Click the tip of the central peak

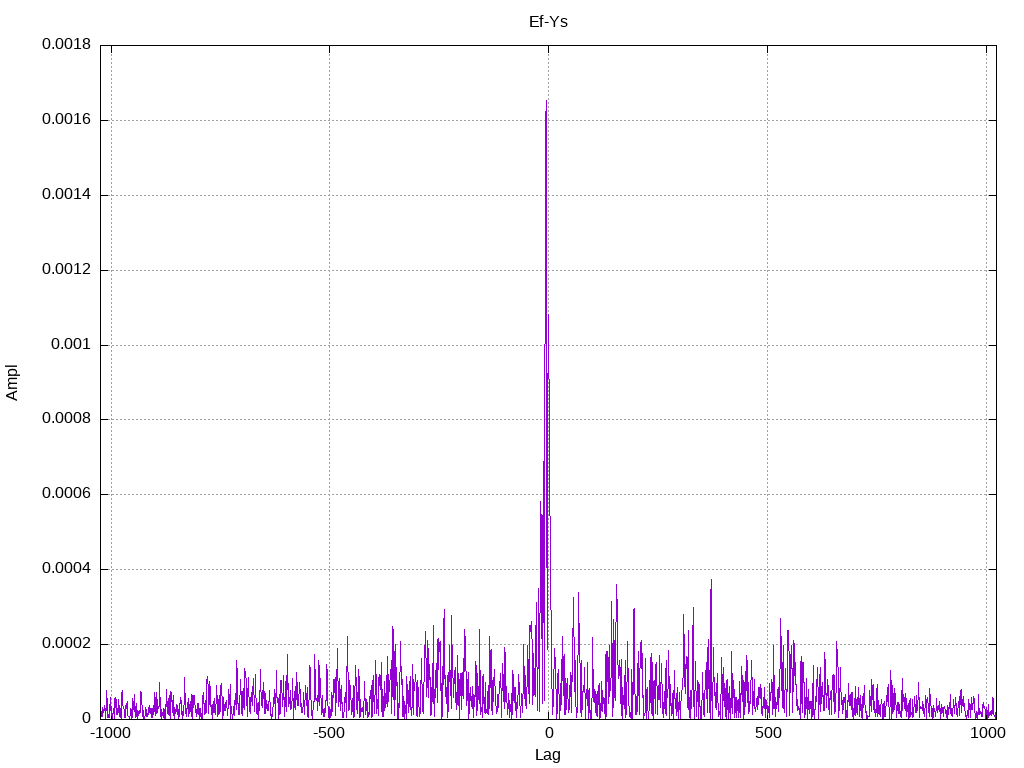[x=547, y=101]
